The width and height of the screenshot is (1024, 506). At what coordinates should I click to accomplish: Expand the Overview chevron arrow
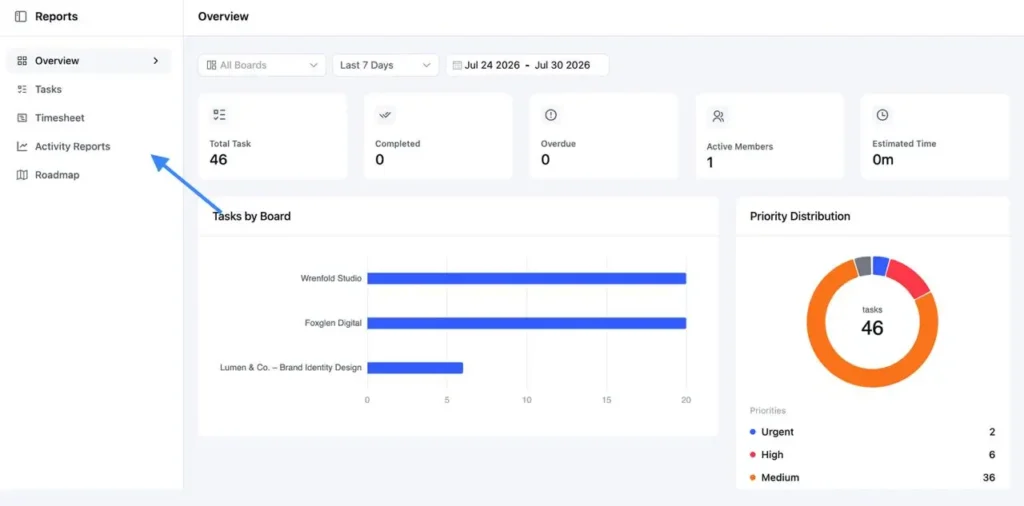coord(155,61)
